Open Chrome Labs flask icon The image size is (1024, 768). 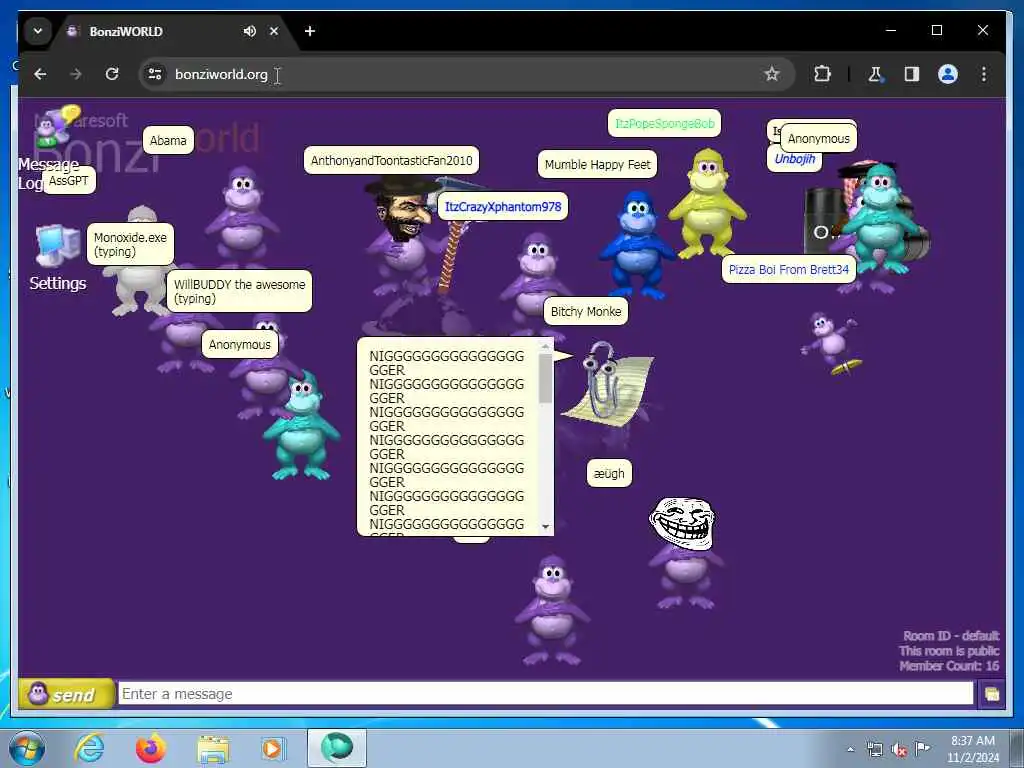[875, 74]
